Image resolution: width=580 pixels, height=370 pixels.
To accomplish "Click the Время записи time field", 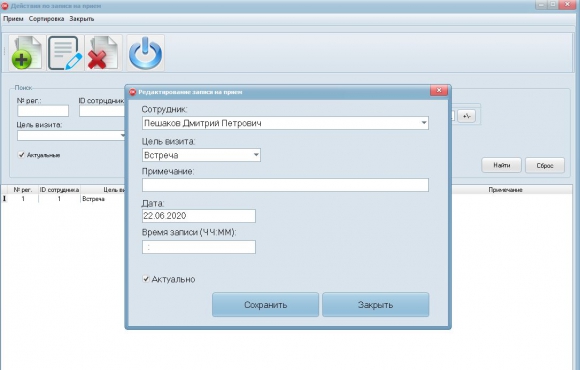I will [199, 247].
